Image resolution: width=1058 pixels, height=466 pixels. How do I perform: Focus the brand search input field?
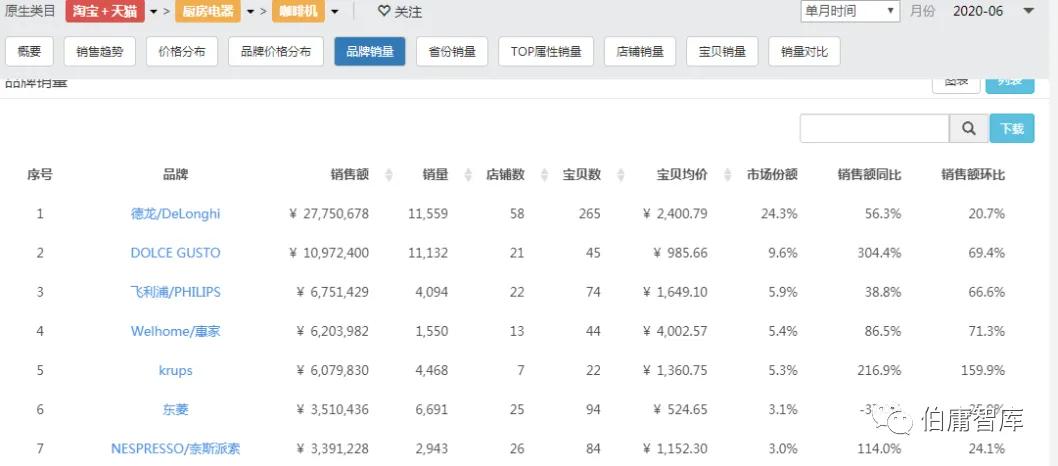pyautogui.click(x=874, y=128)
